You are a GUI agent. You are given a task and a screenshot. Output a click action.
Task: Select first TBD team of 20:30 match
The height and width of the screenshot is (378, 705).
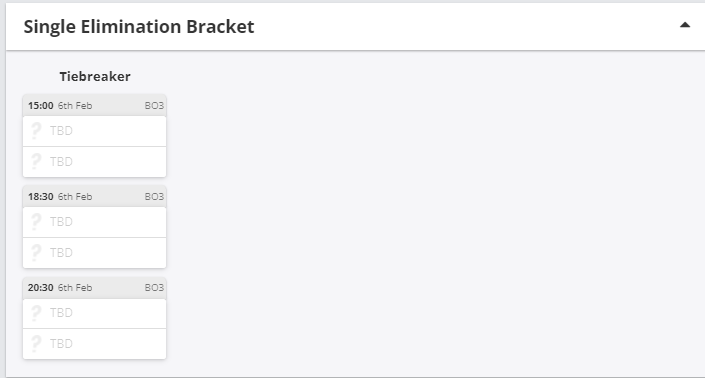click(94, 313)
